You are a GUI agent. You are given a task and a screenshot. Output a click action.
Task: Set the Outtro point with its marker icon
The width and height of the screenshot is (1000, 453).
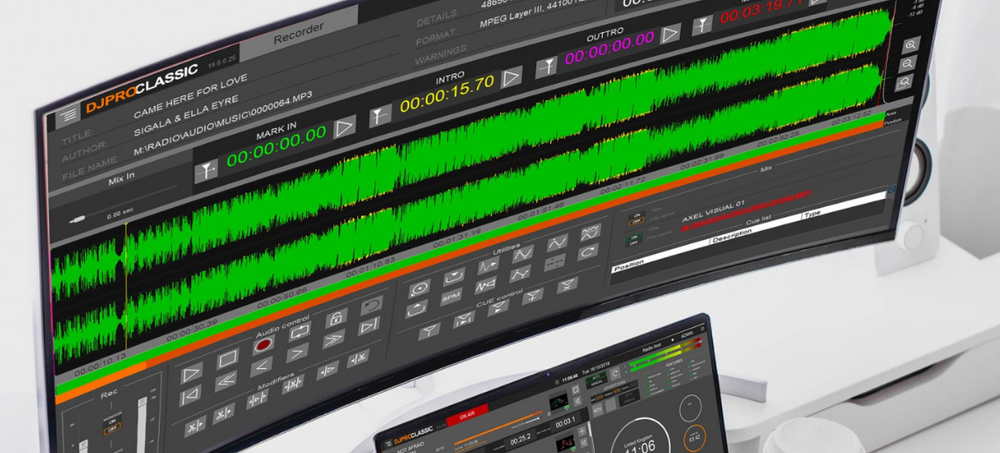(x=546, y=67)
